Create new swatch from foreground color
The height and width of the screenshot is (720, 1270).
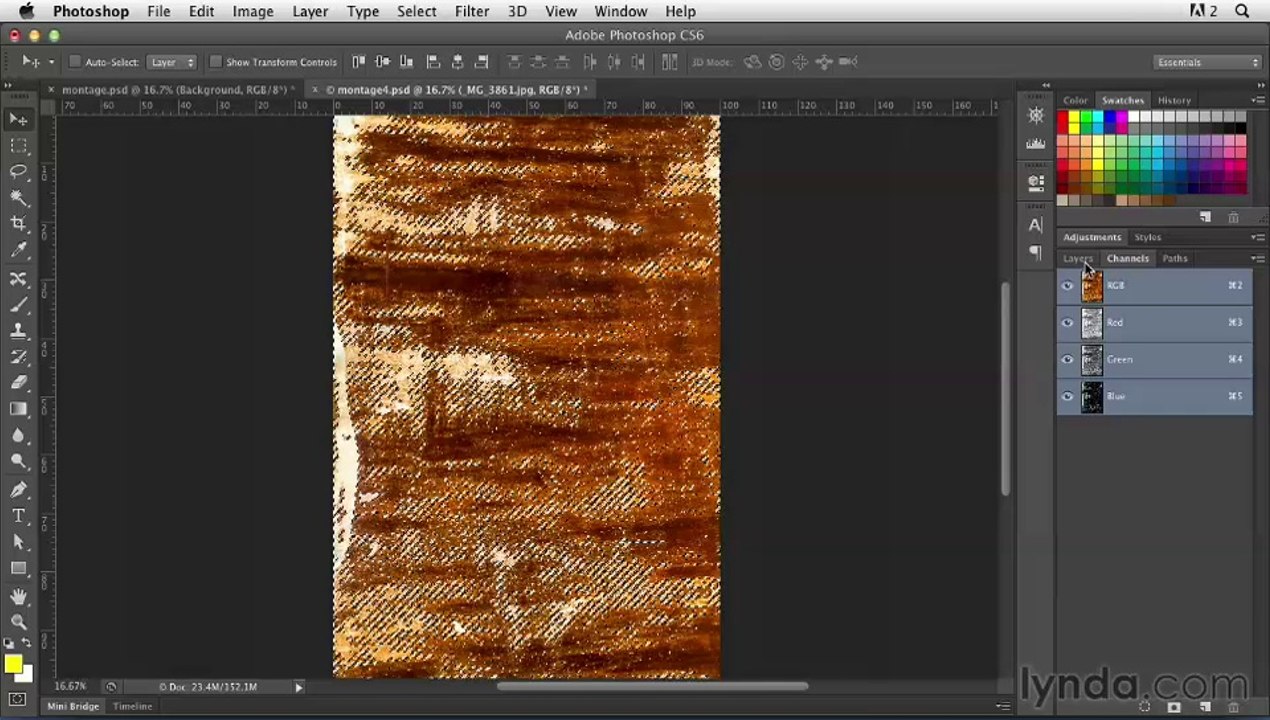coord(1206,217)
